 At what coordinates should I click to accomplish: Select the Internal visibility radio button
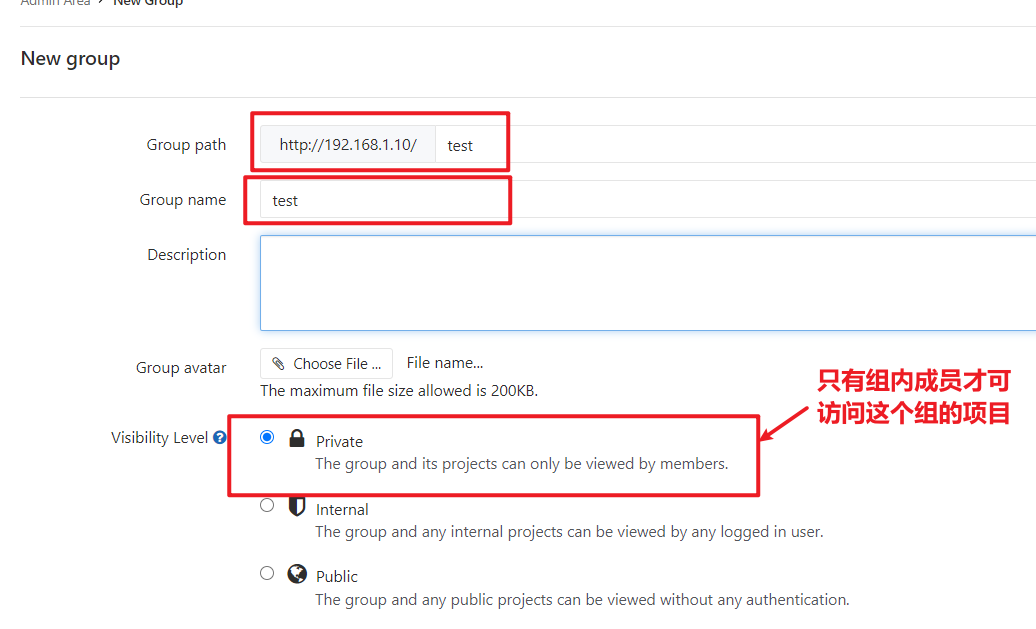click(x=267, y=505)
